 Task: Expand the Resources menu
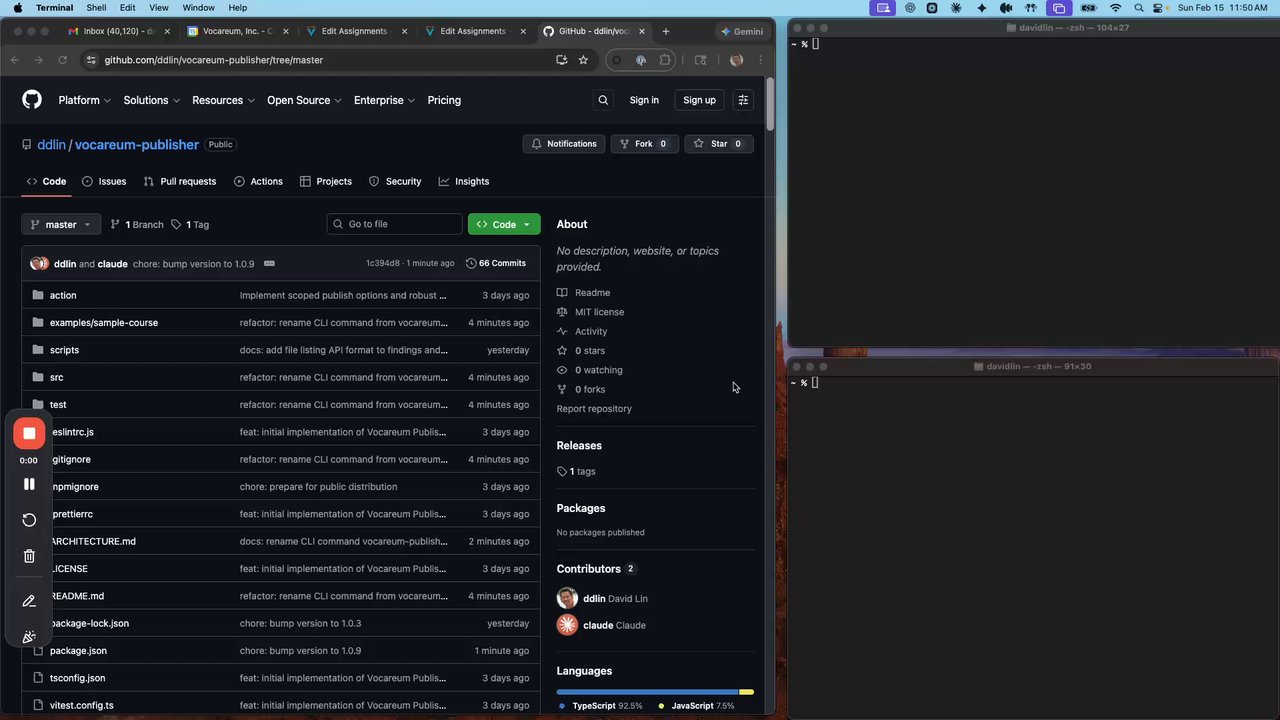point(223,100)
